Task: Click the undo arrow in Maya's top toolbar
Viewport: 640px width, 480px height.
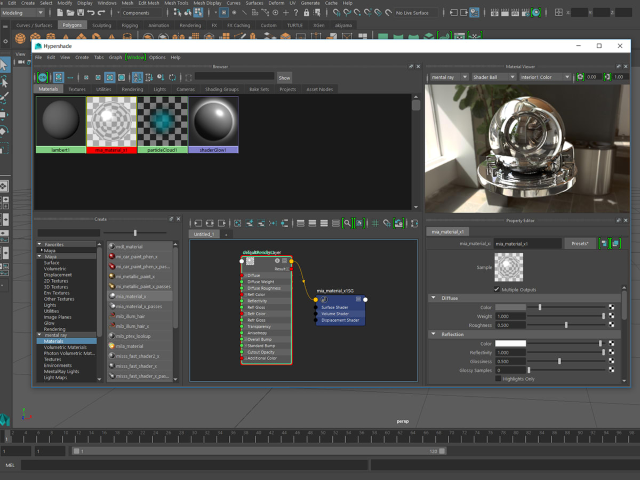Action: 91,13
